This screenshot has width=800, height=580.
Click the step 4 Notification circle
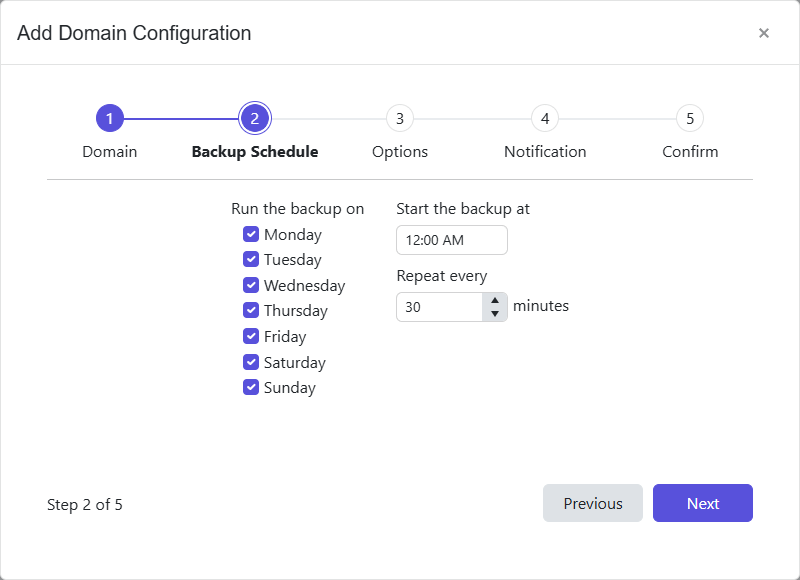point(544,117)
